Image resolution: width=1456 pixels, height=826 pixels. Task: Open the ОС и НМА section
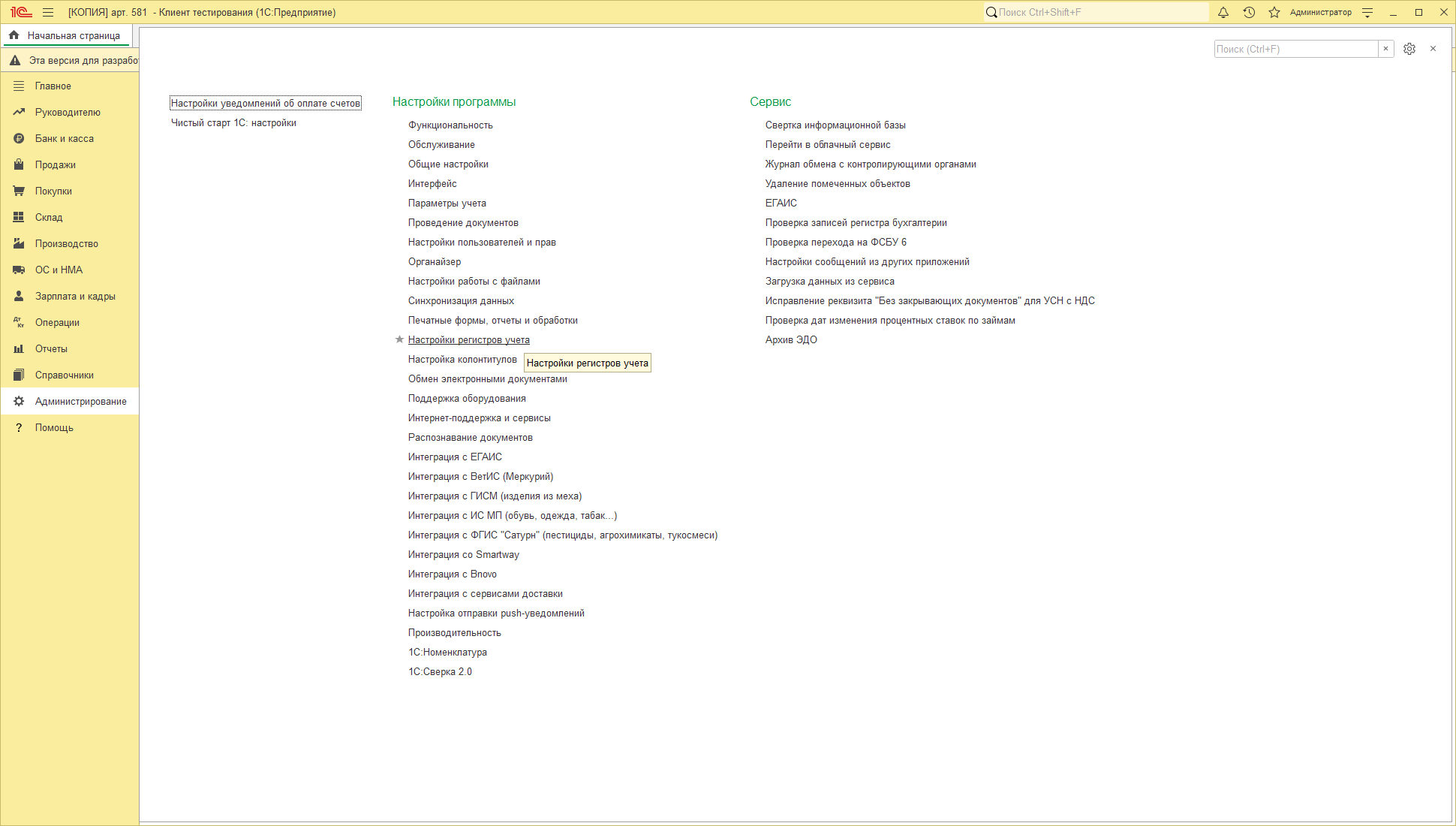[70, 270]
